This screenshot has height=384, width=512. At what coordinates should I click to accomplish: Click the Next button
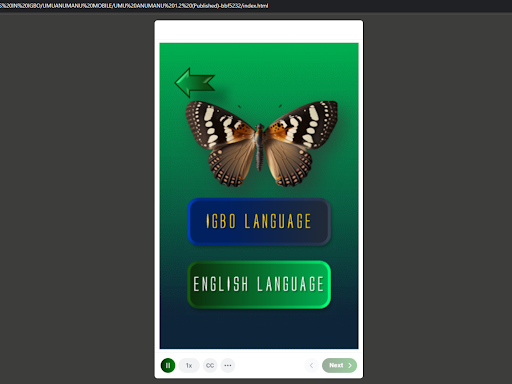coord(339,365)
